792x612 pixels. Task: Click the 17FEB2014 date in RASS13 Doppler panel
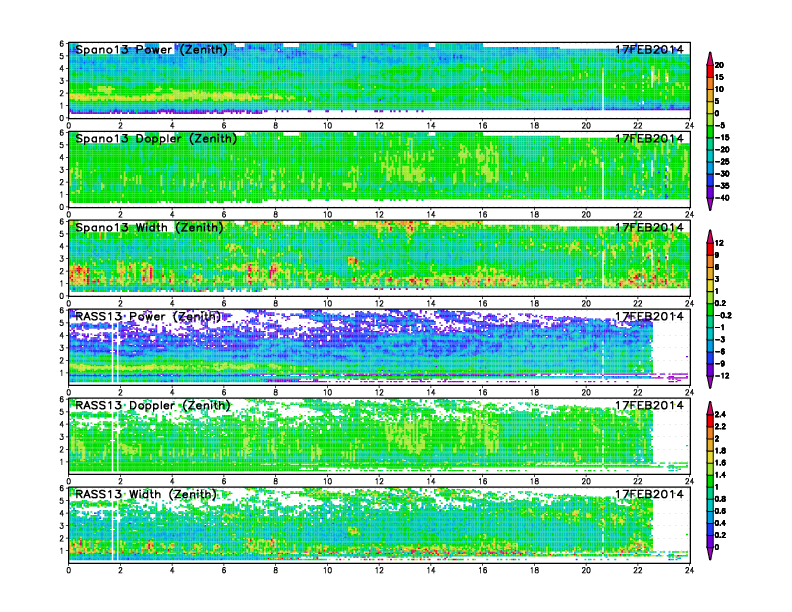649,405
